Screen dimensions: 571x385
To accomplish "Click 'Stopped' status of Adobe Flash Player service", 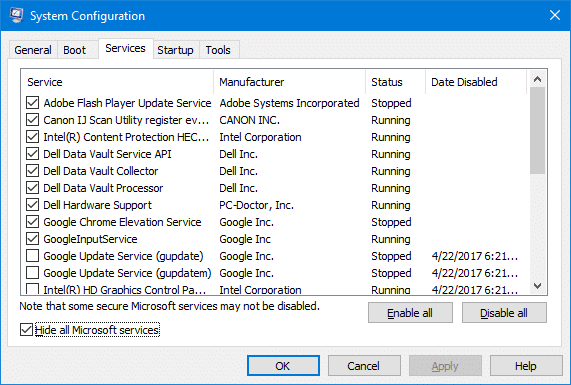I will [x=391, y=103].
